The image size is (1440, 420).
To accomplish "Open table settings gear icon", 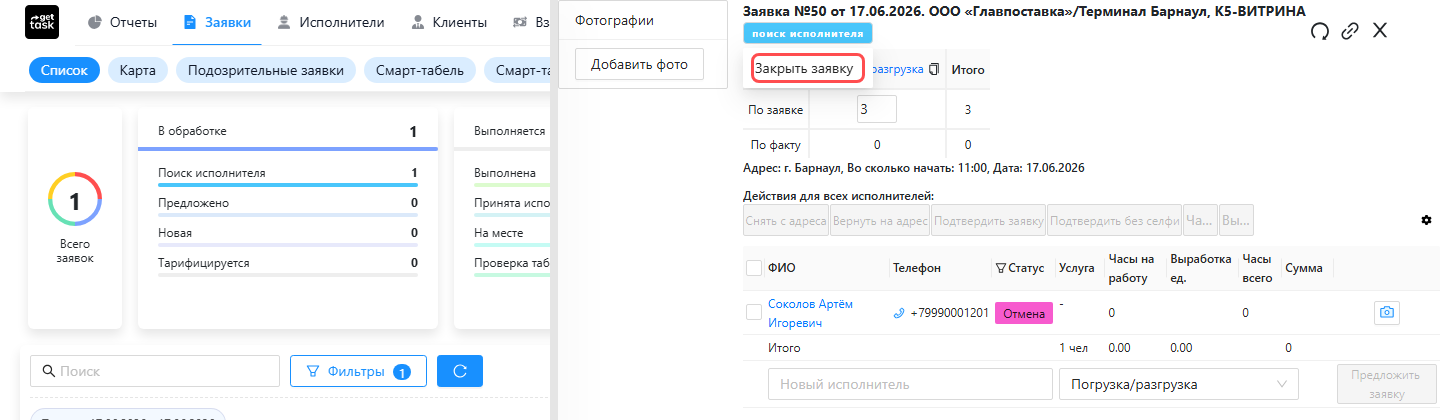I will [x=1426, y=219].
